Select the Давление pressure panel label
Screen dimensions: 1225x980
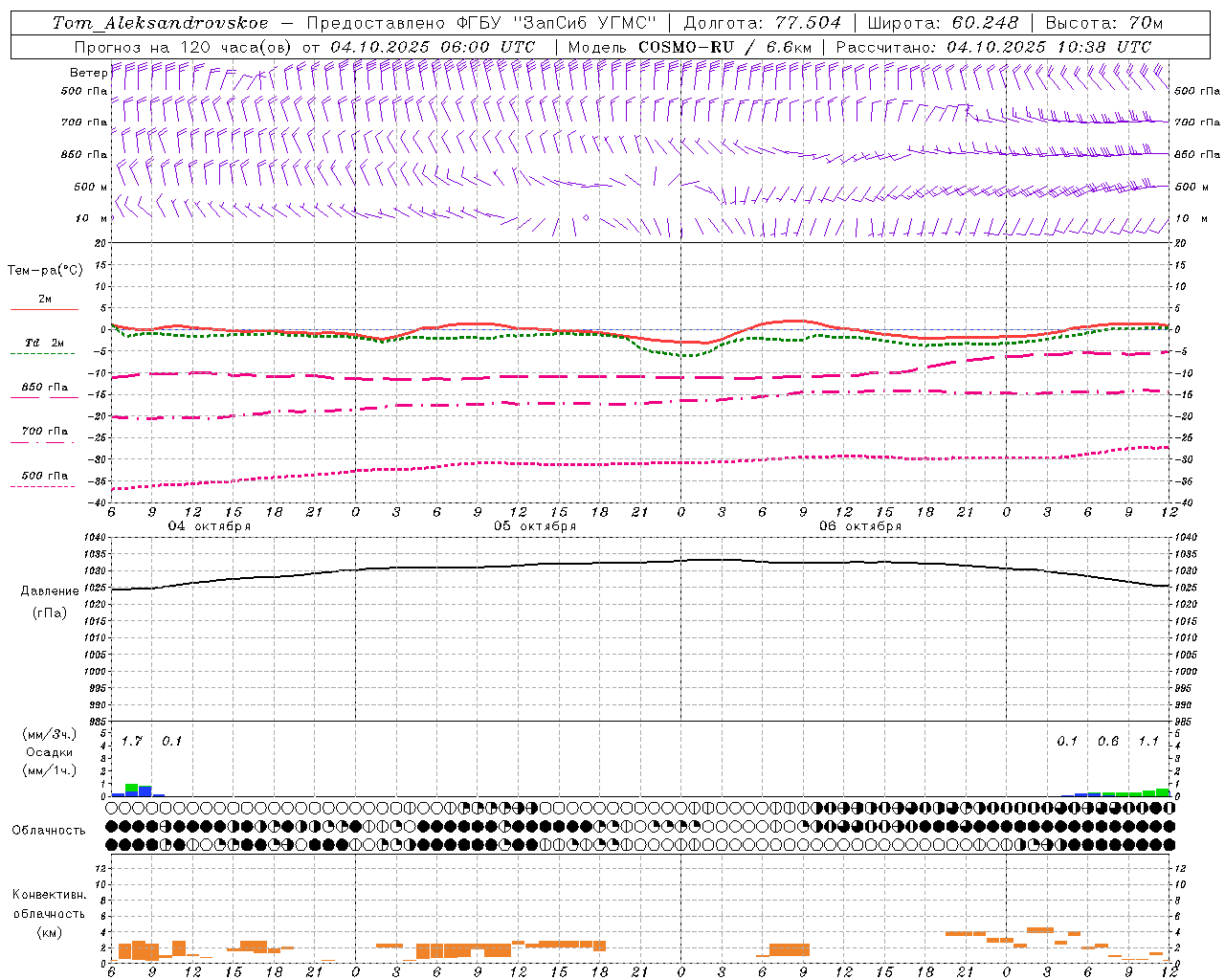click(x=50, y=591)
